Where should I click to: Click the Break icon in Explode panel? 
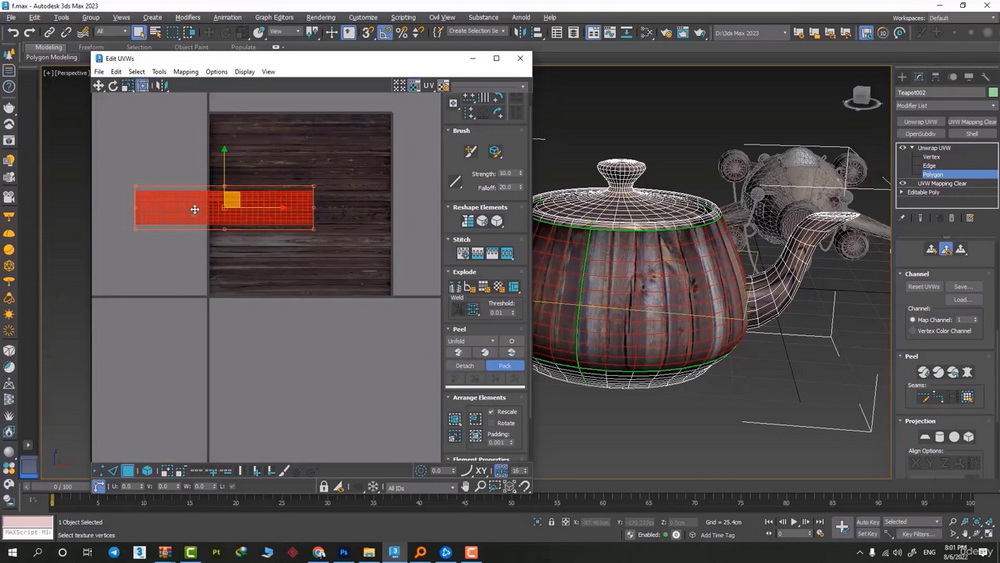click(455, 287)
